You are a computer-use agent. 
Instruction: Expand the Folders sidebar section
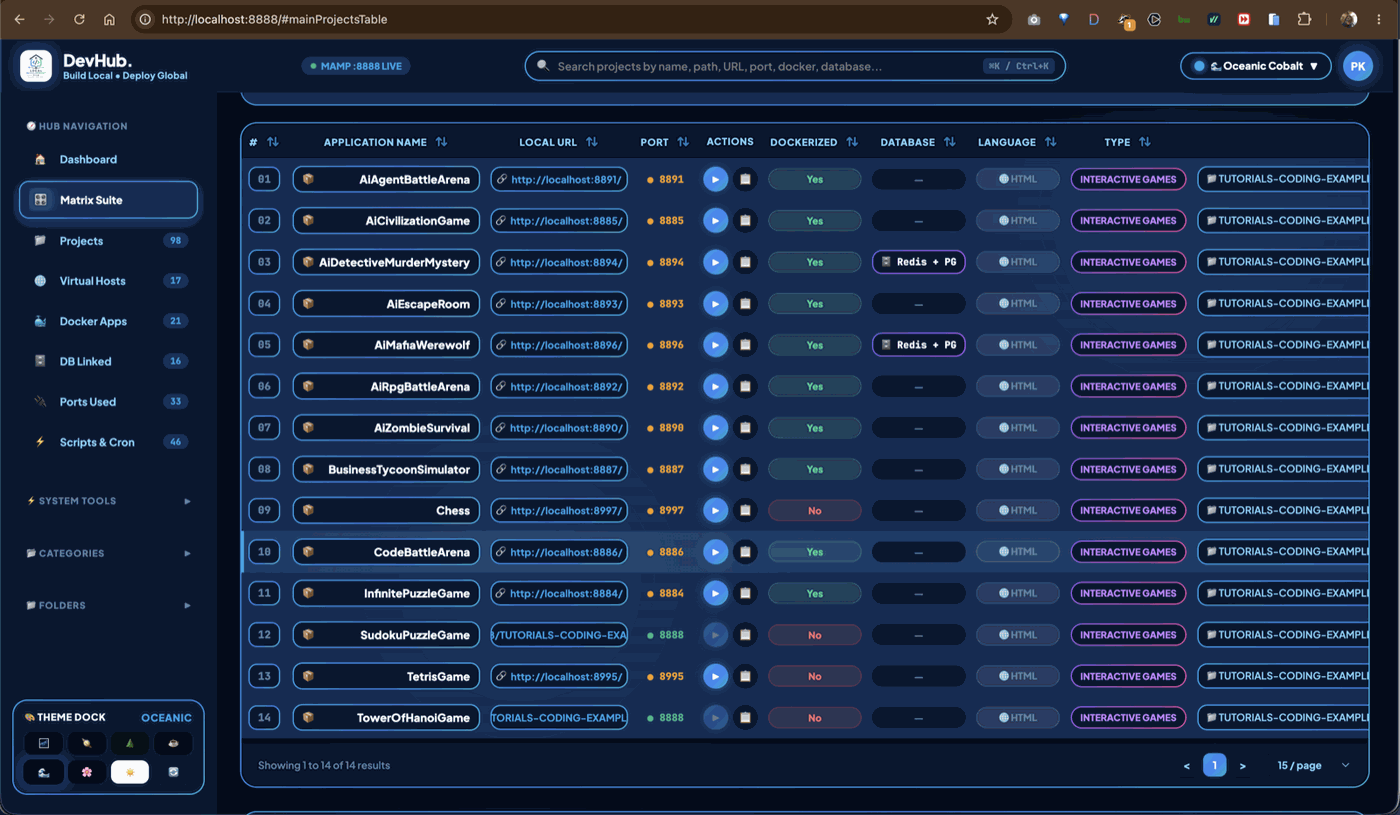(x=109, y=605)
